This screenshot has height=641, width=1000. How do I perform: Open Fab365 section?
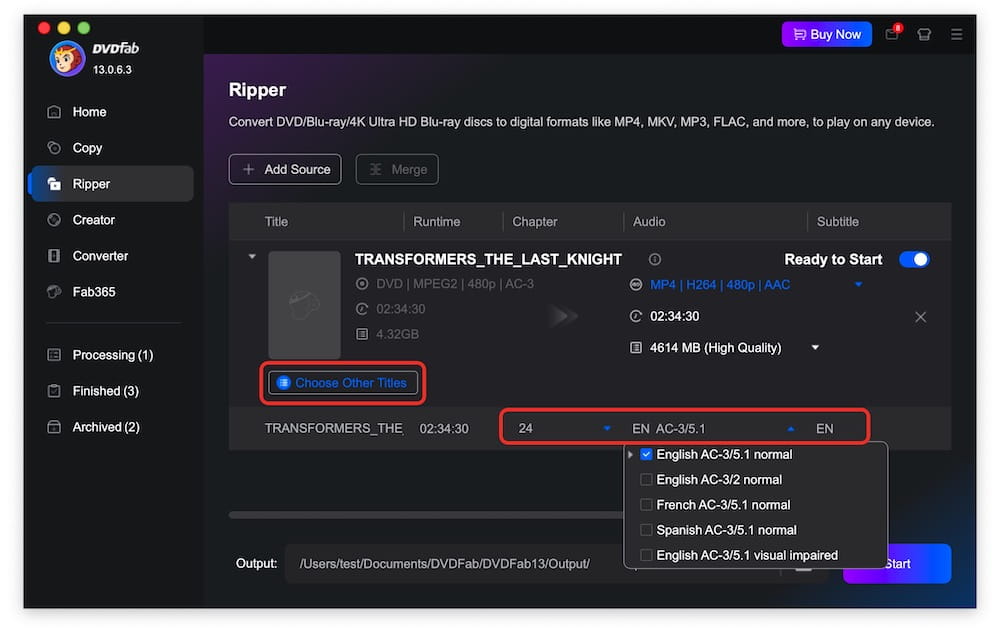[x=94, y=292]
